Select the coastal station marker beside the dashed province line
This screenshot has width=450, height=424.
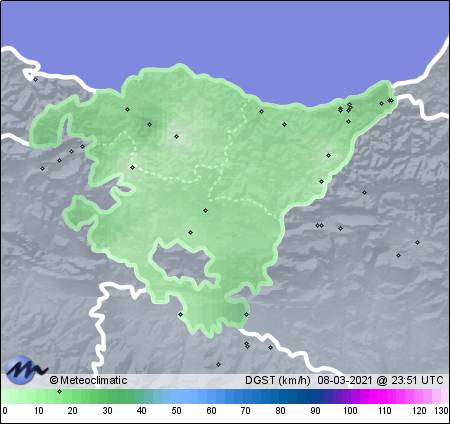tap(262, 111)
